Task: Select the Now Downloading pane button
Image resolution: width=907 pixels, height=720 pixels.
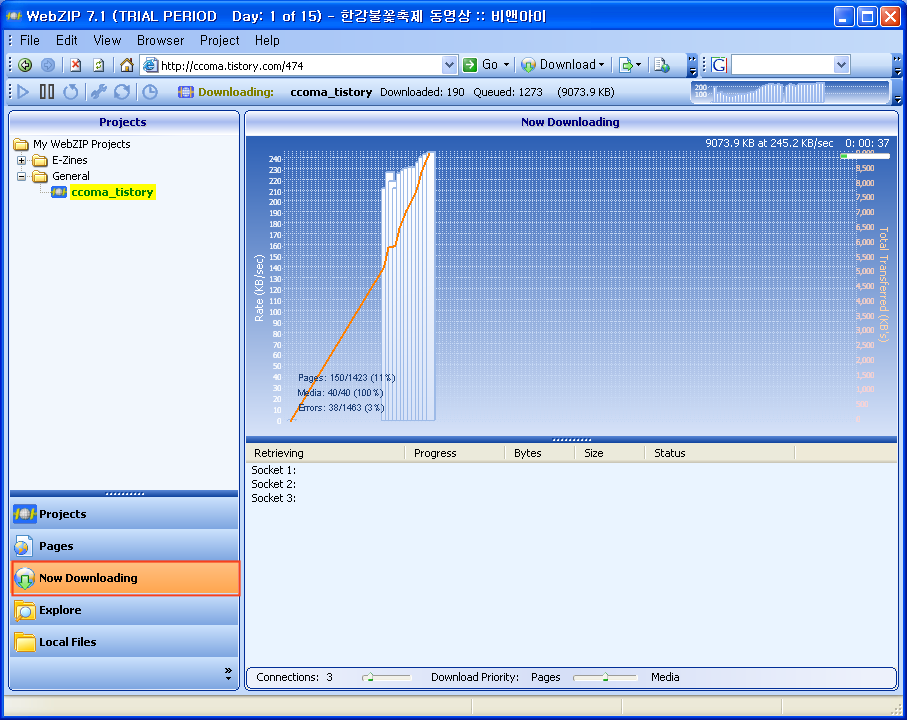Action: tap(124, 578)
